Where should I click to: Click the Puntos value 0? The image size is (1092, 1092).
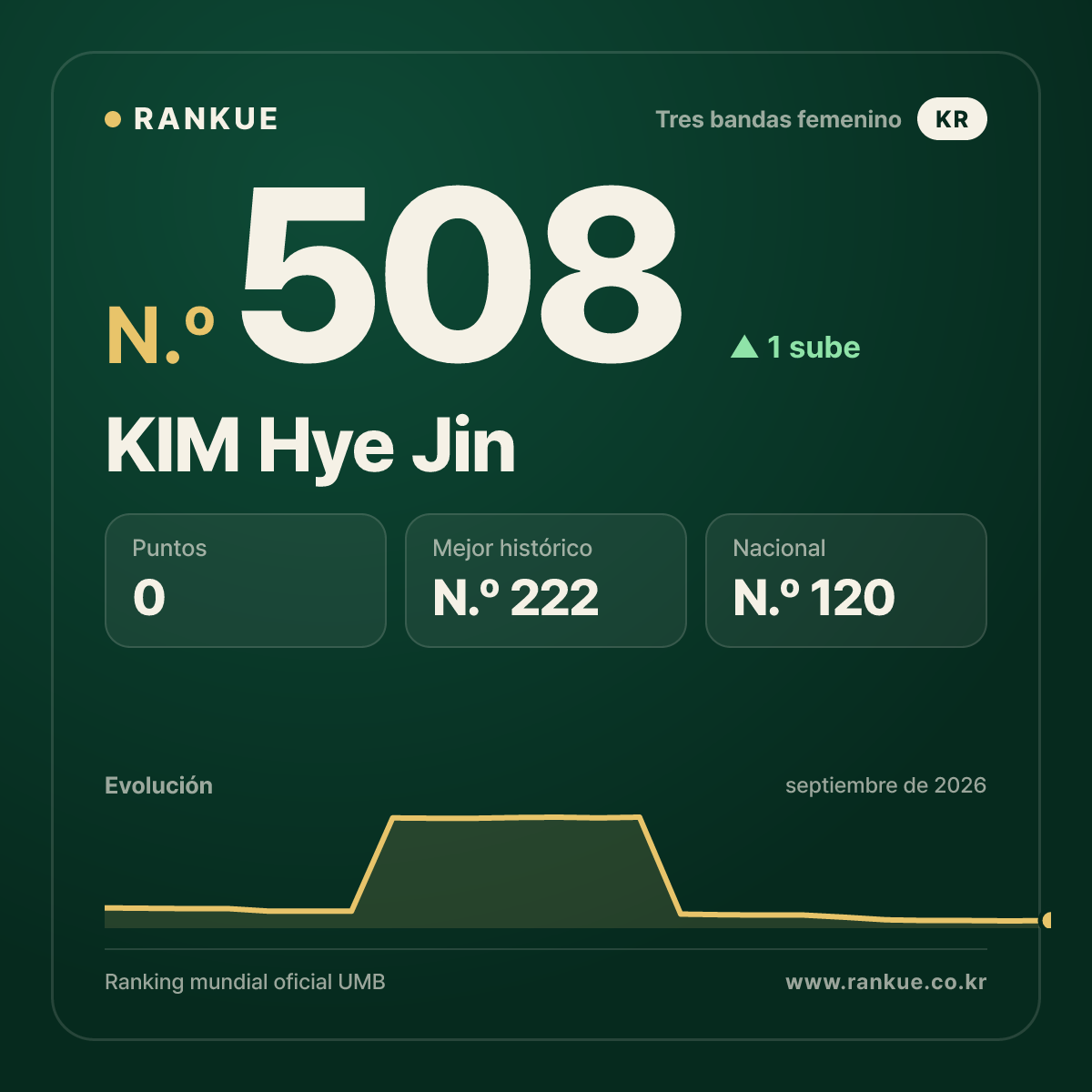coord(149,598)
